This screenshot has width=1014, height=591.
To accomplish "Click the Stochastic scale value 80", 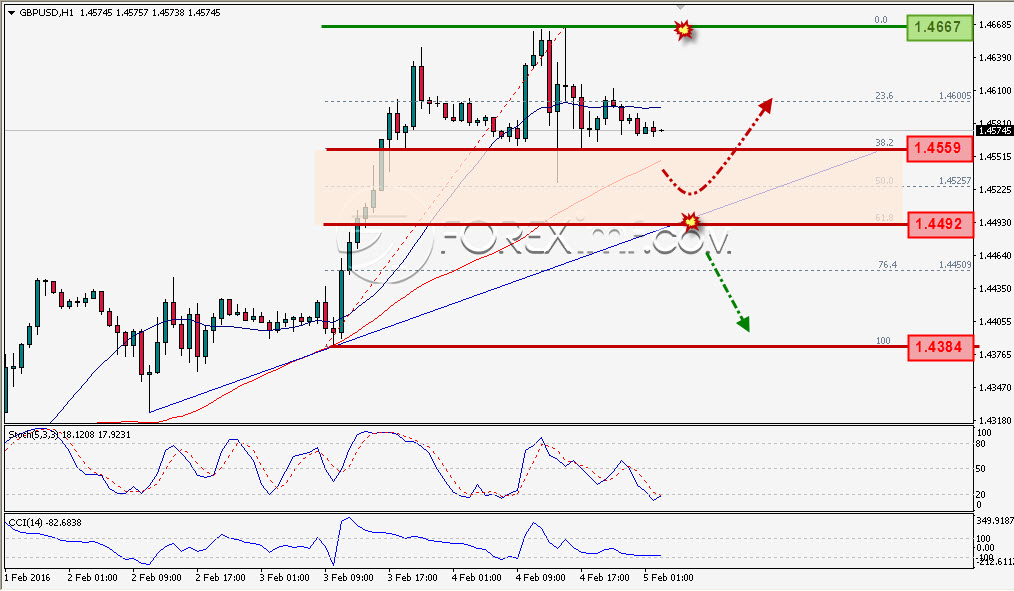I will (981, 444).
